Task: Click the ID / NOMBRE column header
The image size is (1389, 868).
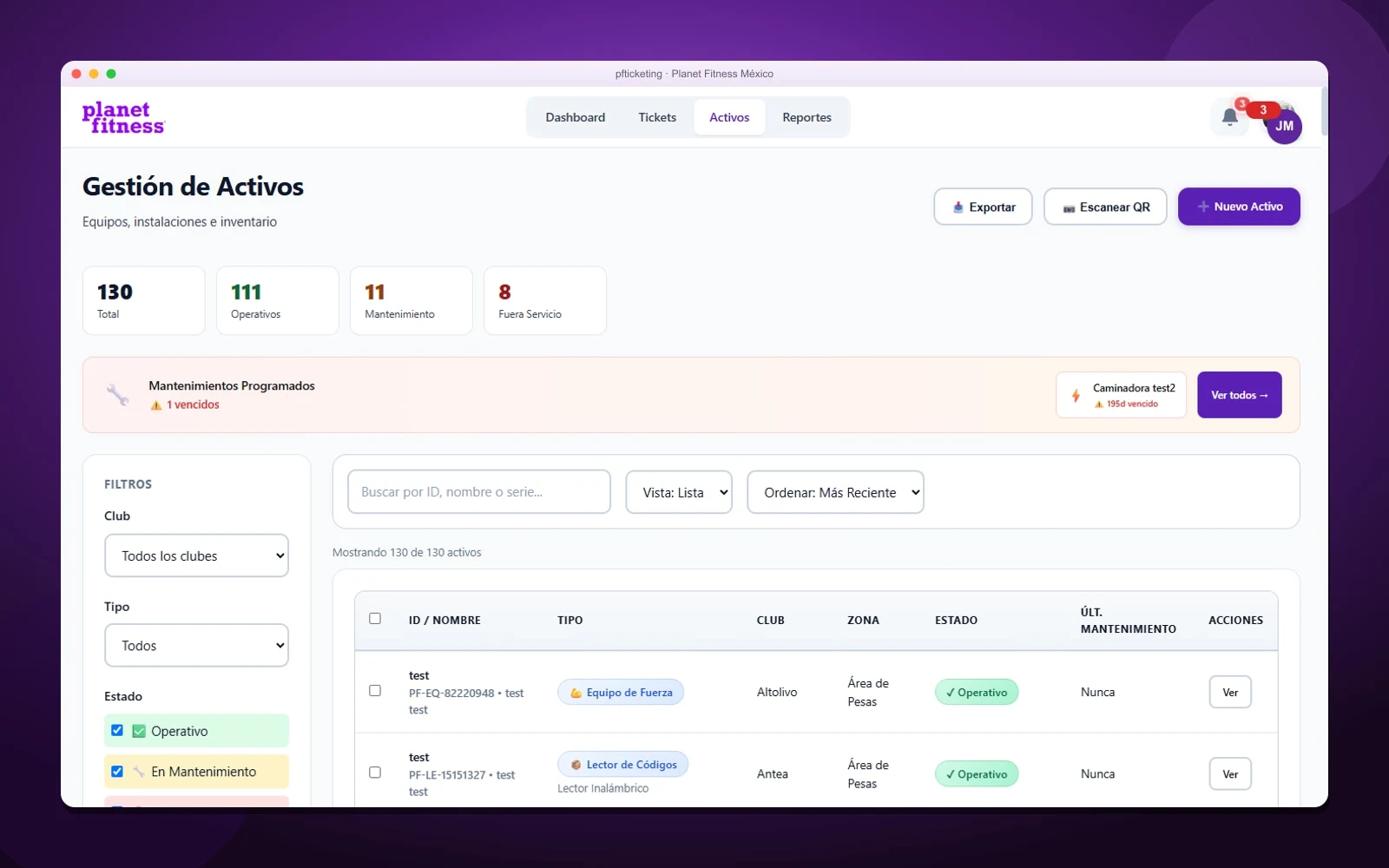Action: (444, 620)
